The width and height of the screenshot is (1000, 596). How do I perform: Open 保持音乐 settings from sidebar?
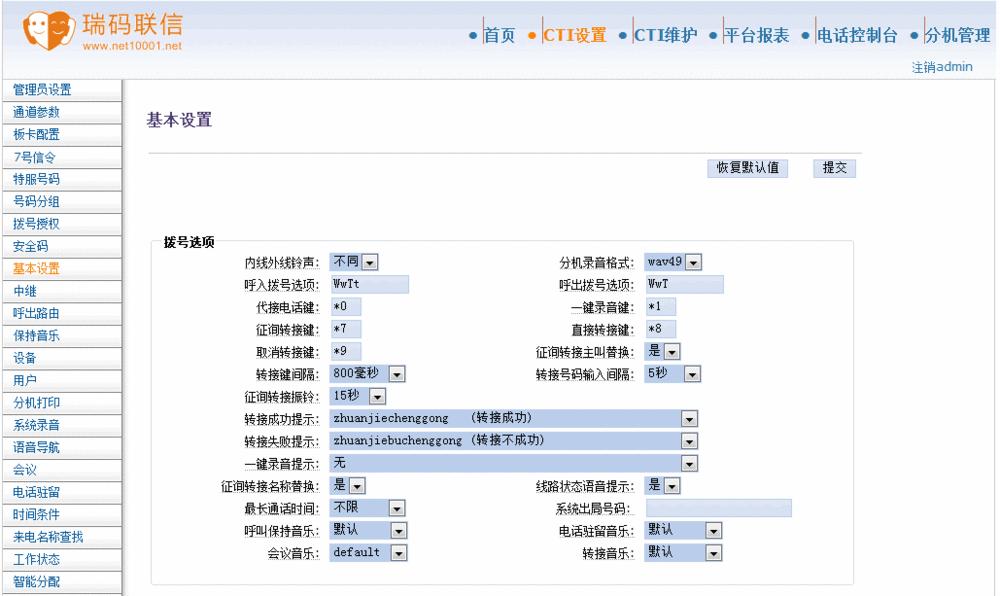click(x=38, y=334)
